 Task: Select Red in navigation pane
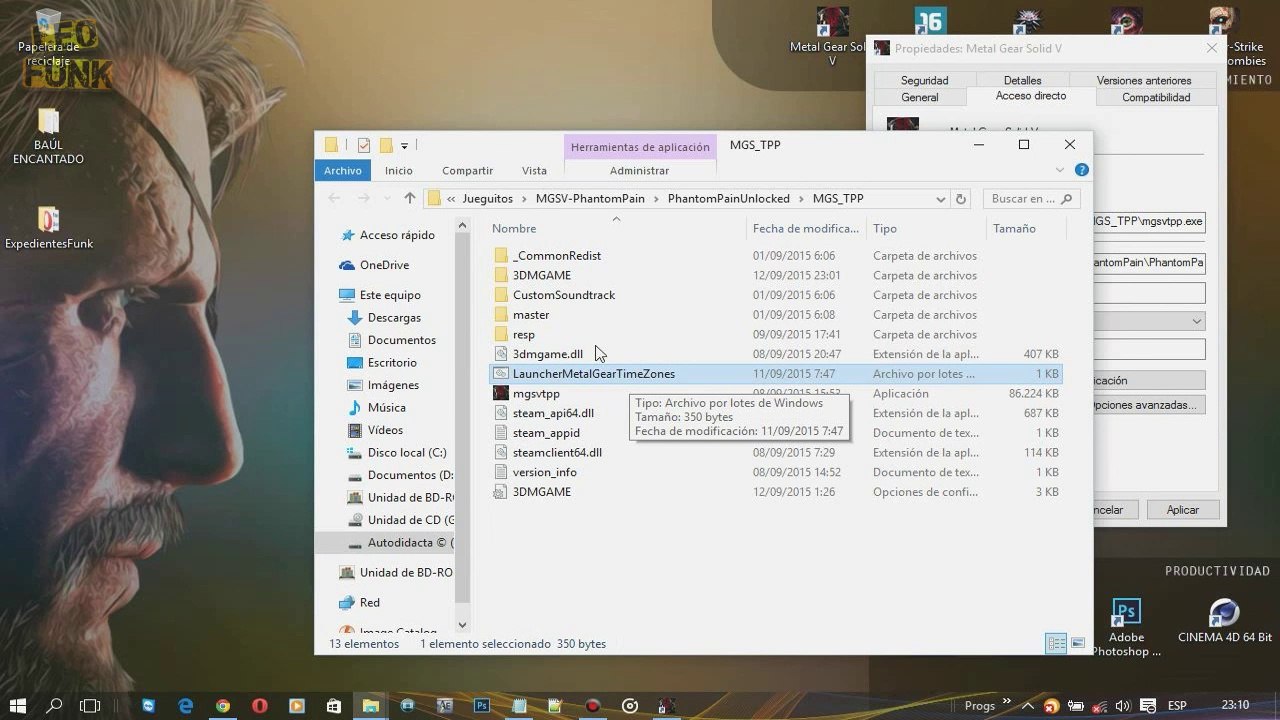coord(370,603)
